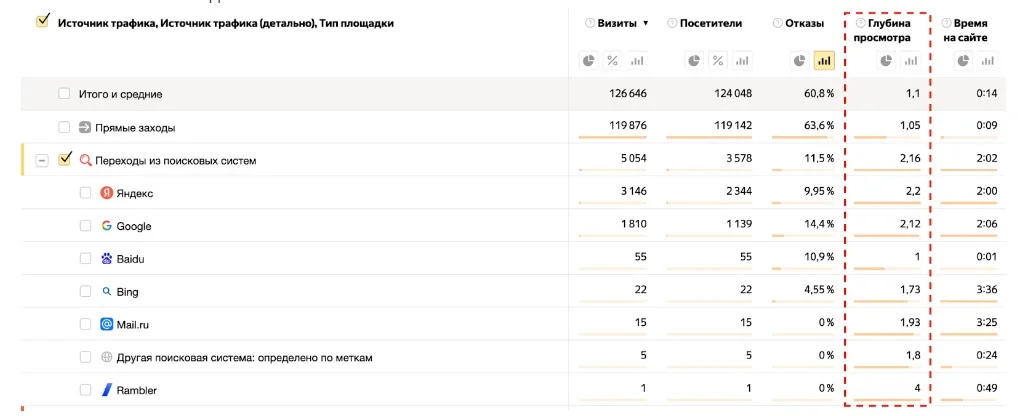Click globe icon of Другая поисковая система

pyautogui.click(x=106, y=357)
